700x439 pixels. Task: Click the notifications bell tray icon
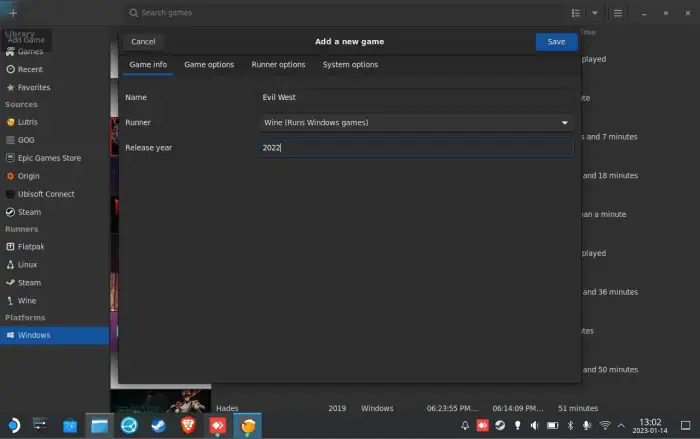coord(465,426)
